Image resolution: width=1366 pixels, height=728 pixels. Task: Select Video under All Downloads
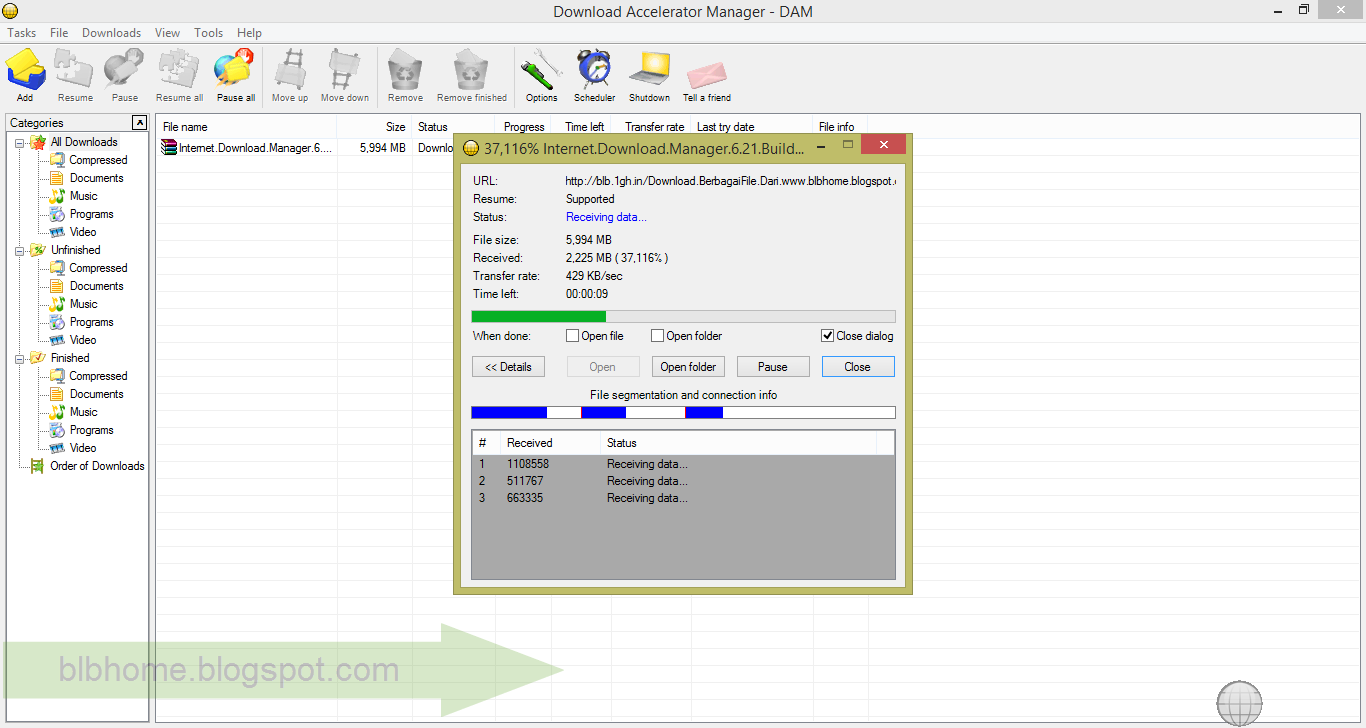click(x=83, y=232)
